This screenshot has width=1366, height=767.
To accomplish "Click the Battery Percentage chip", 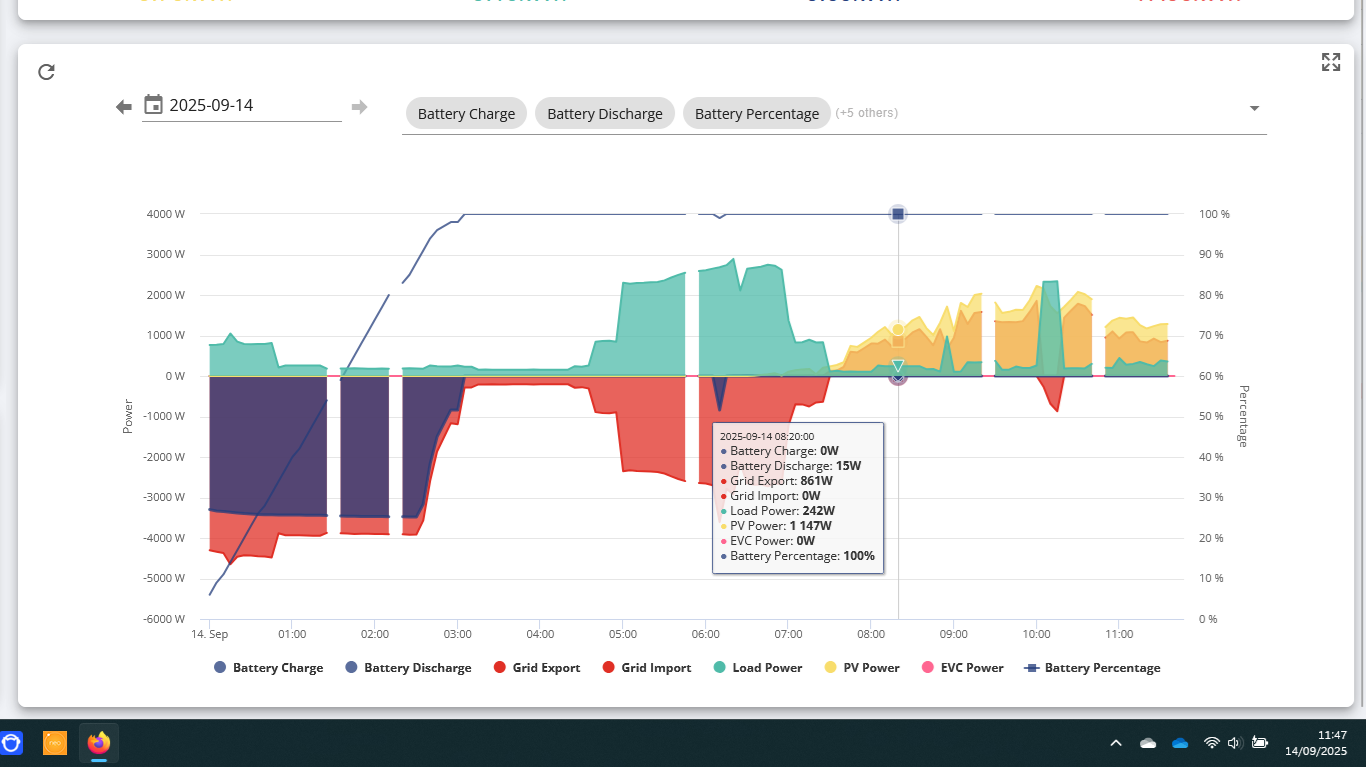I will tap(757, 114).
